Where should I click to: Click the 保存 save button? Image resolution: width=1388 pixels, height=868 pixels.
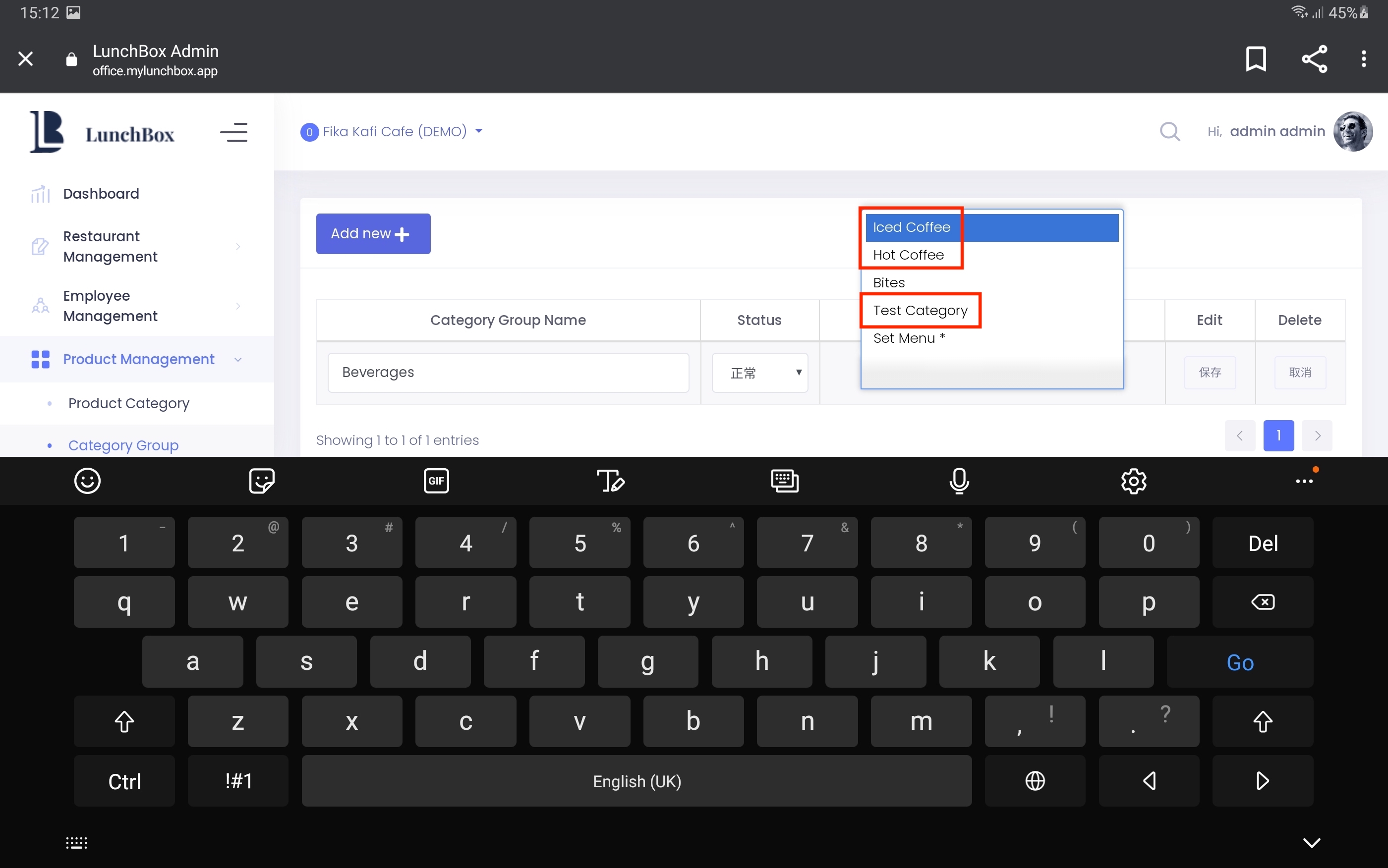click(1210, 373)
